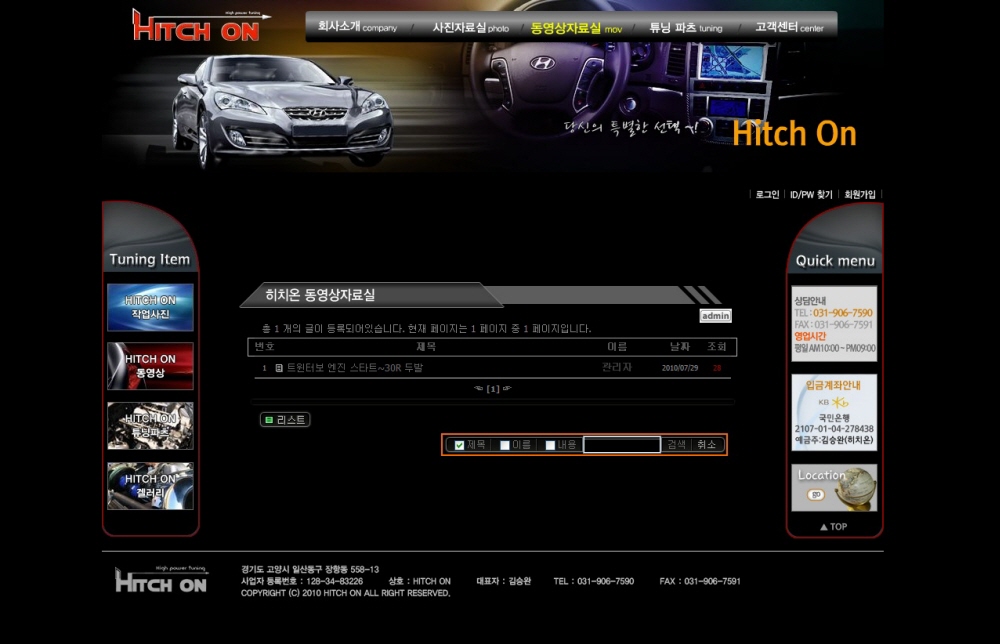
Task: Click the 회원가입 sign-up link
Action: click(859, 195)
